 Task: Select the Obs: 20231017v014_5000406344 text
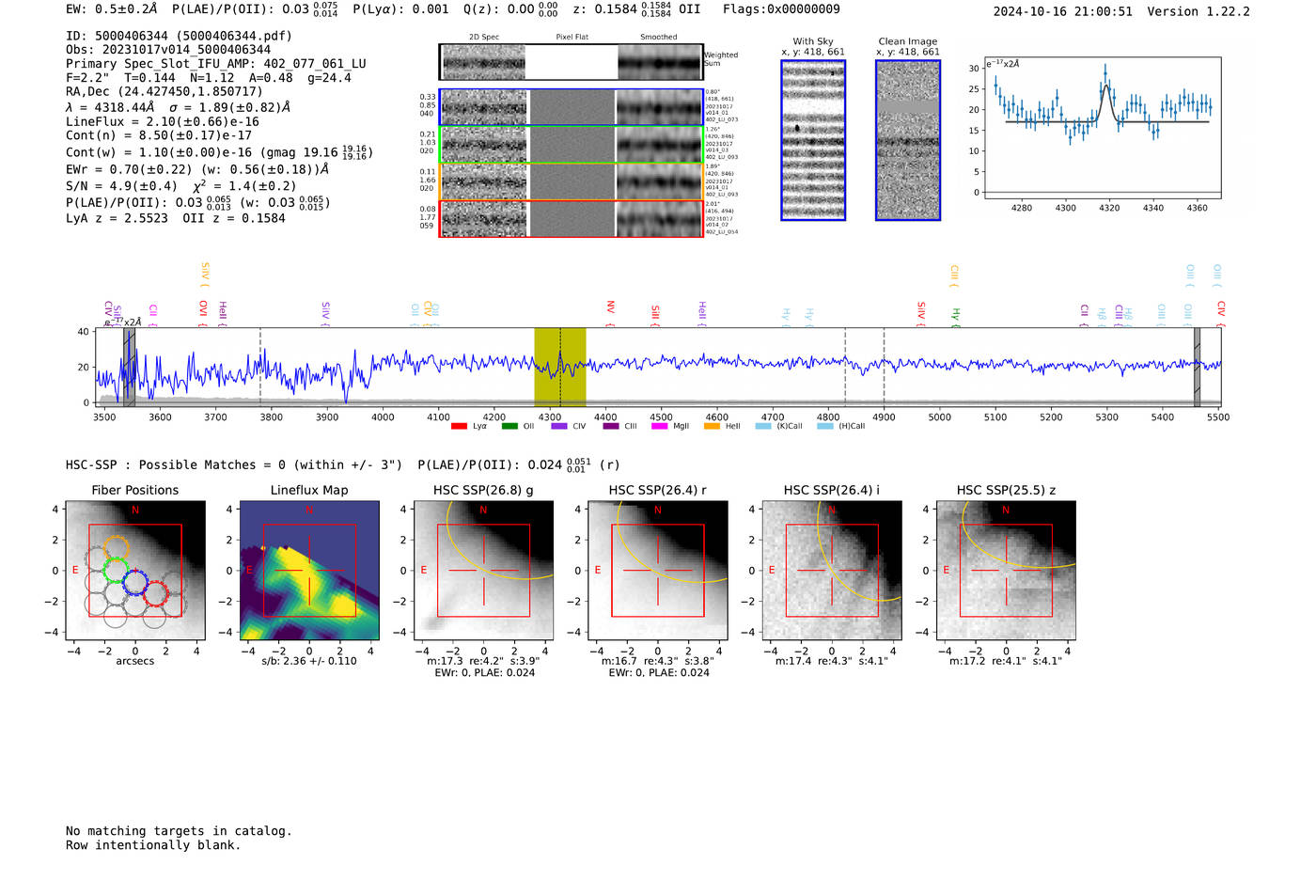click(x=168, y=50)
